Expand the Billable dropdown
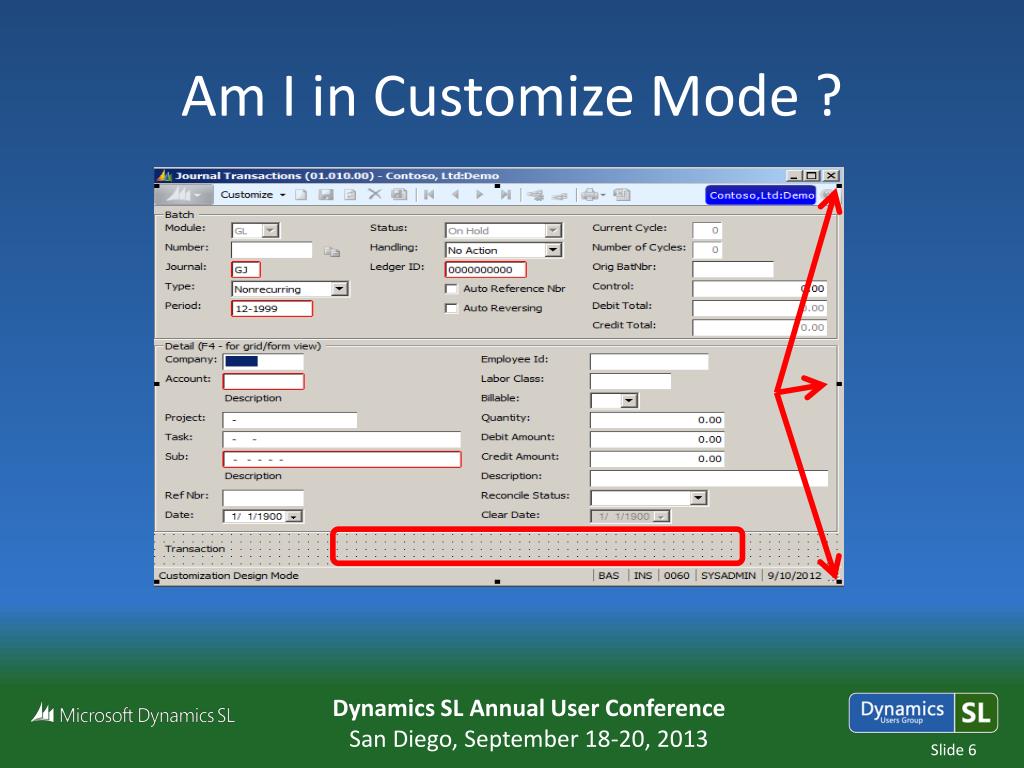 pyautogui.click(x=629, y=400)
